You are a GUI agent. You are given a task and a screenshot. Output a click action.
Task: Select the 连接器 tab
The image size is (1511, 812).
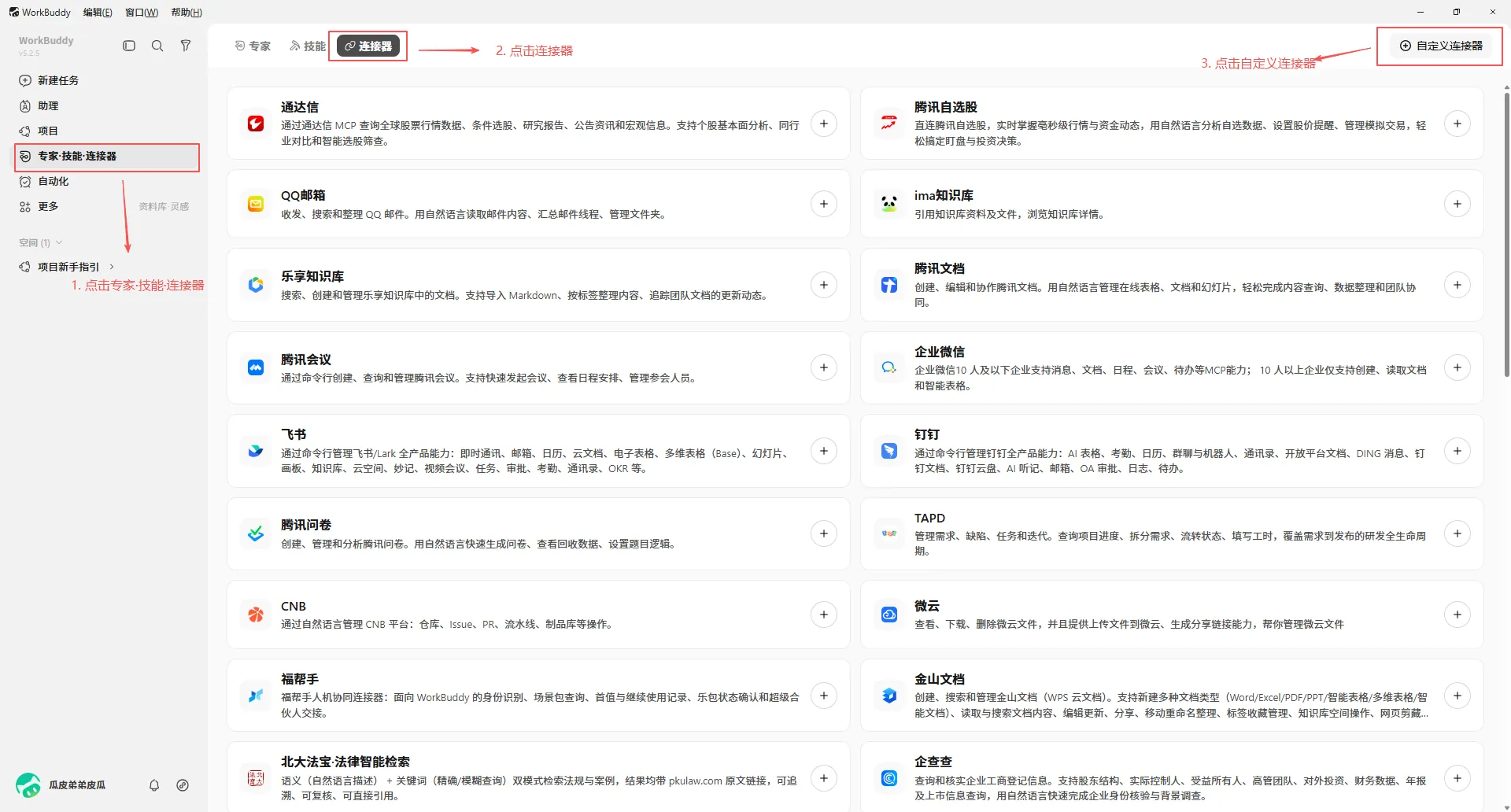pos(368,46)
